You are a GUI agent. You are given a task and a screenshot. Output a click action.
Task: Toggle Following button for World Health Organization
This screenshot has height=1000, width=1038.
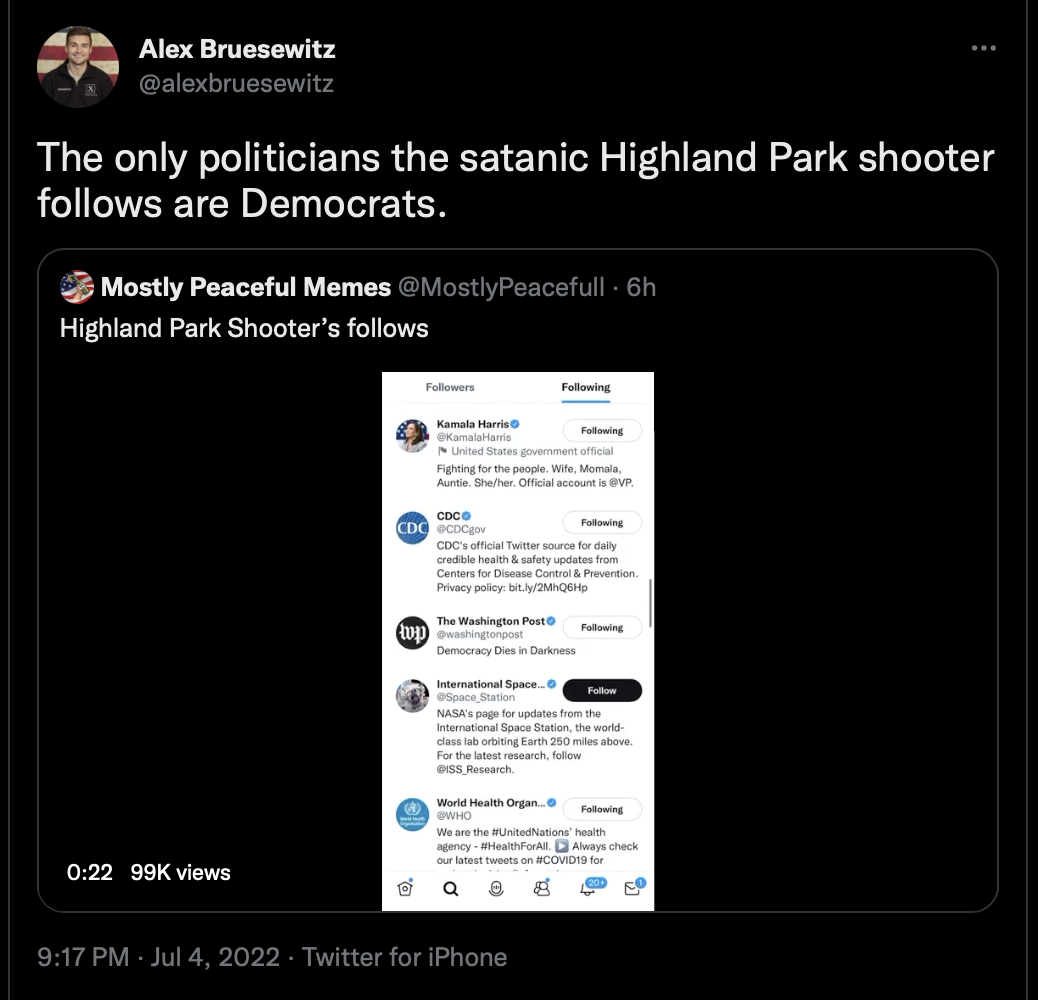click(x=602, y=809)
